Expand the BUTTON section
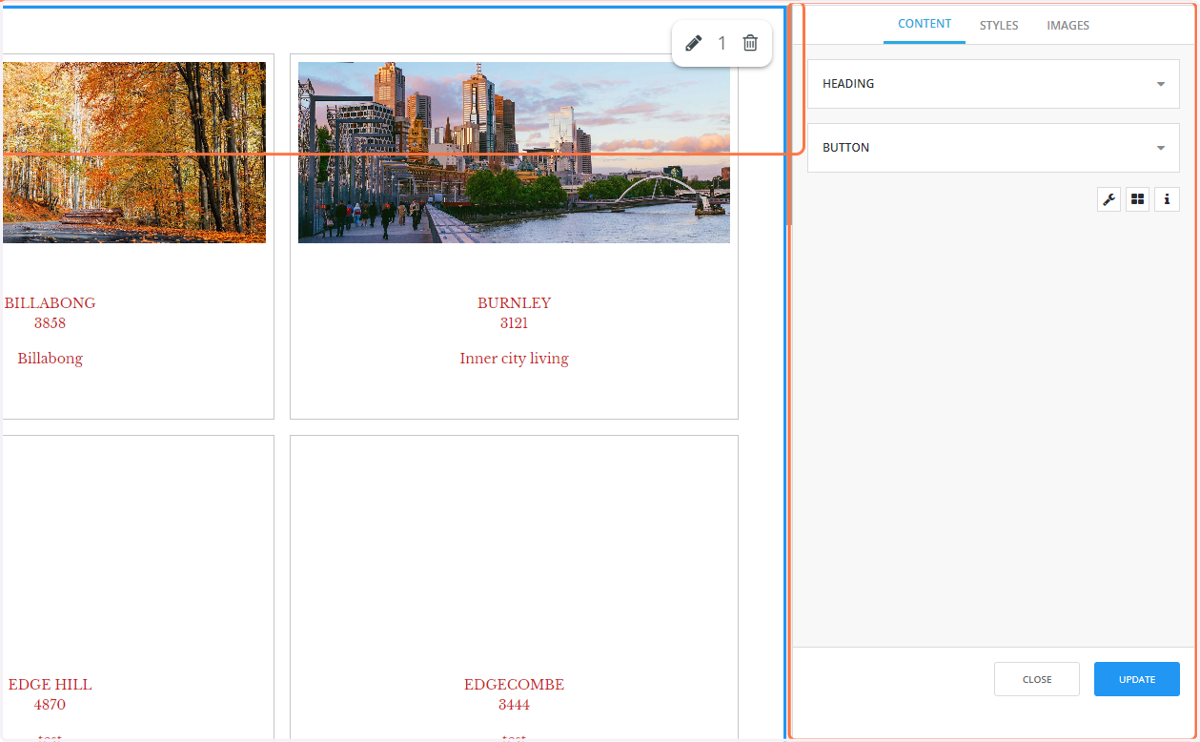1200x742 pixels. click(993, 148)
